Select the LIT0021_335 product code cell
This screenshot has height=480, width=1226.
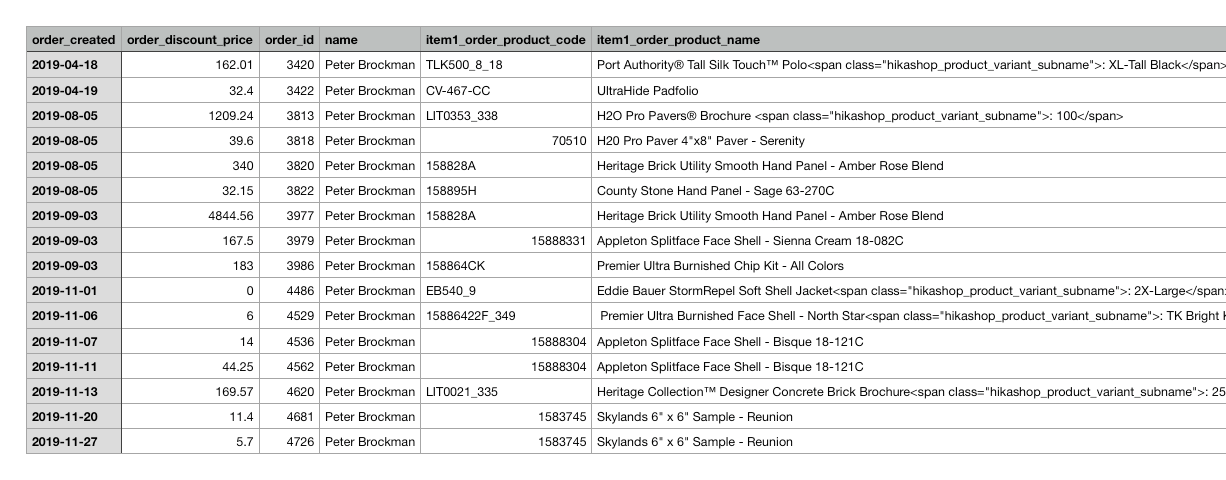[506, 392]
